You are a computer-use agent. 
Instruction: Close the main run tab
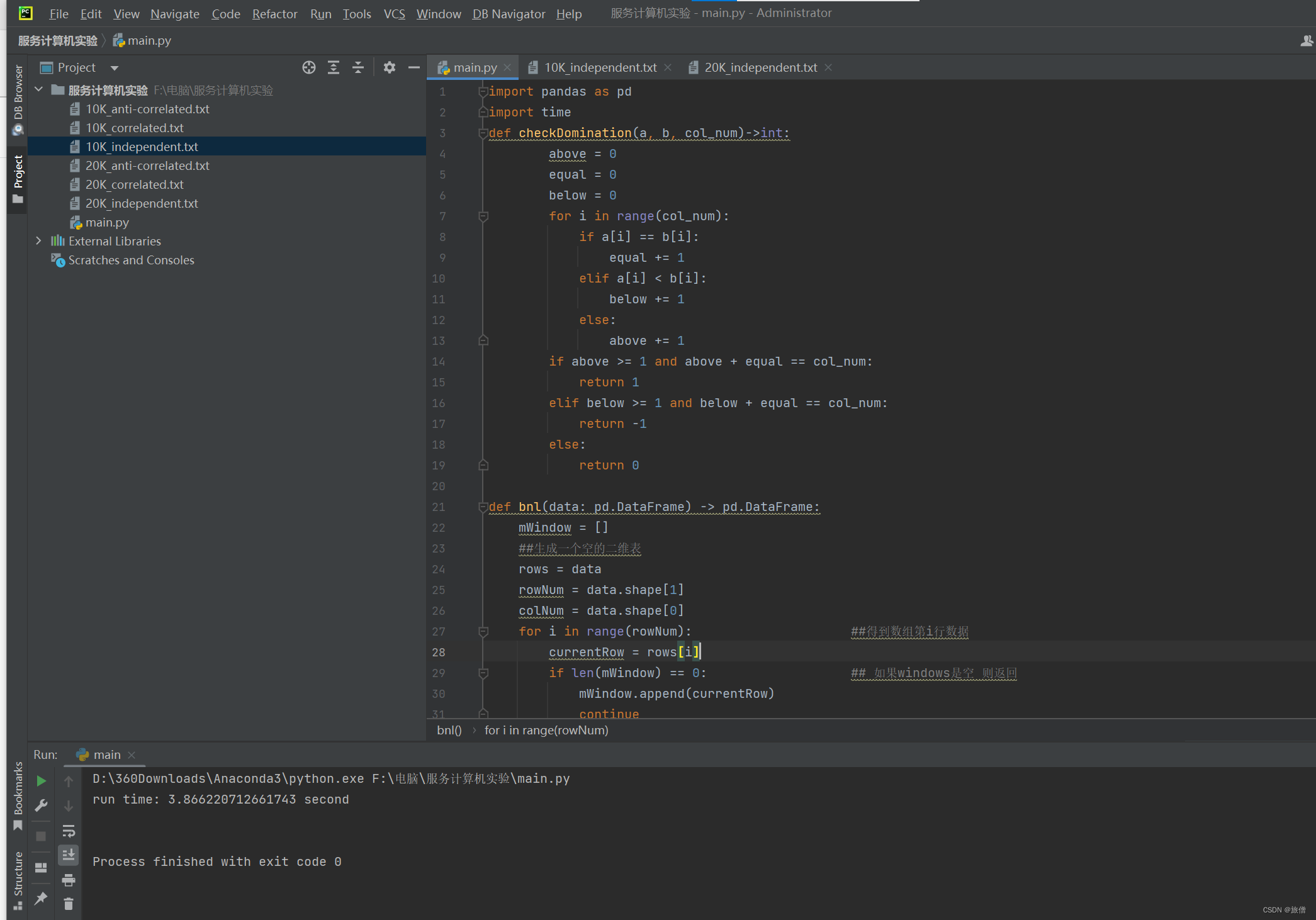(x=132, y=755)
